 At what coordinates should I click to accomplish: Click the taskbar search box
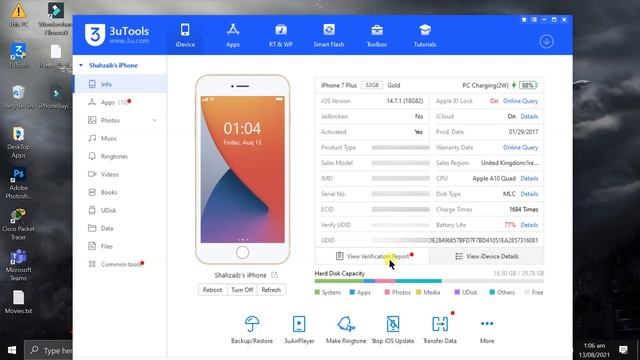coord(49,350)
